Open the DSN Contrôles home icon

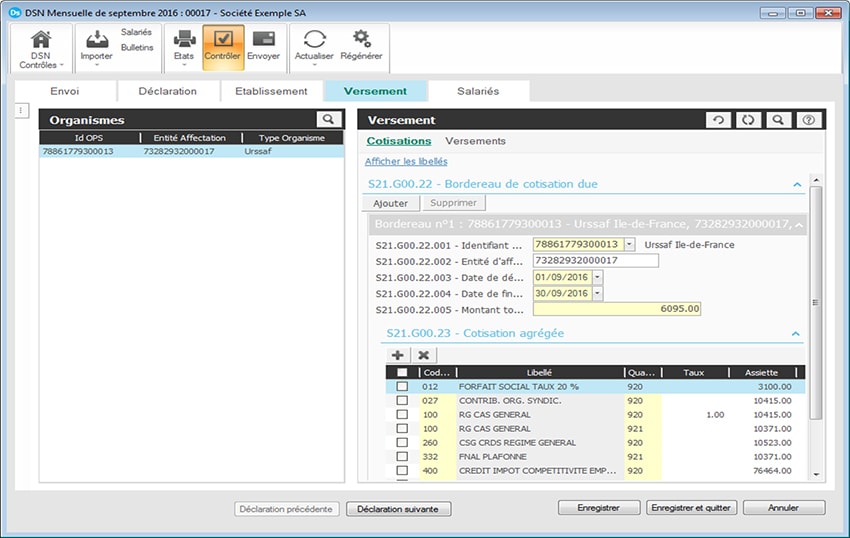tap(41, 39)
